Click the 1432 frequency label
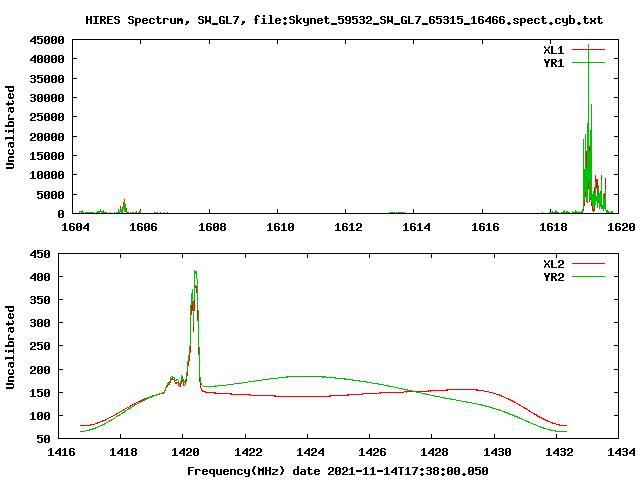This screenshot has width=640, height=480. [559, 452]
